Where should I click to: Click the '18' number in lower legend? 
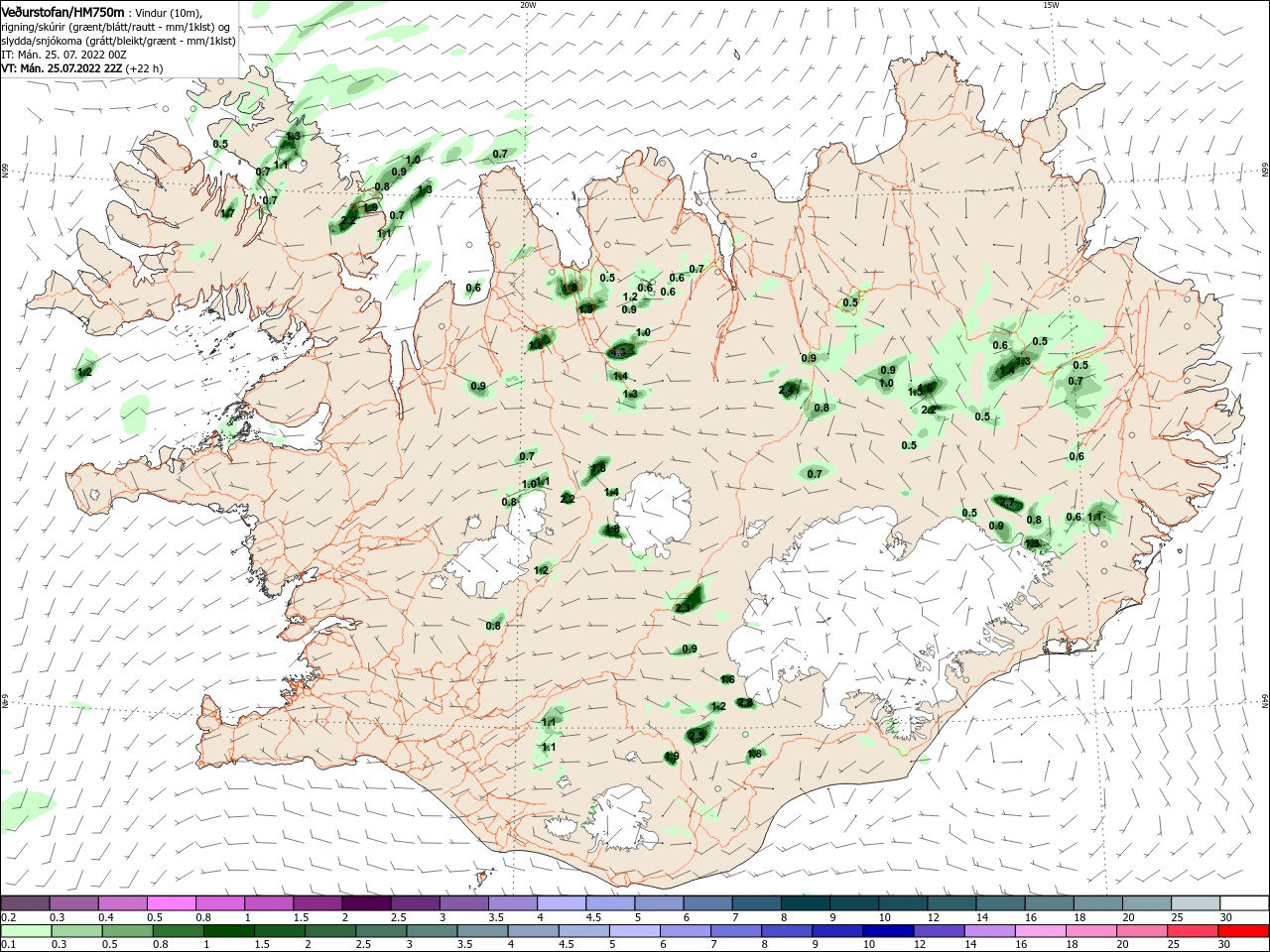coord(1073,946)
